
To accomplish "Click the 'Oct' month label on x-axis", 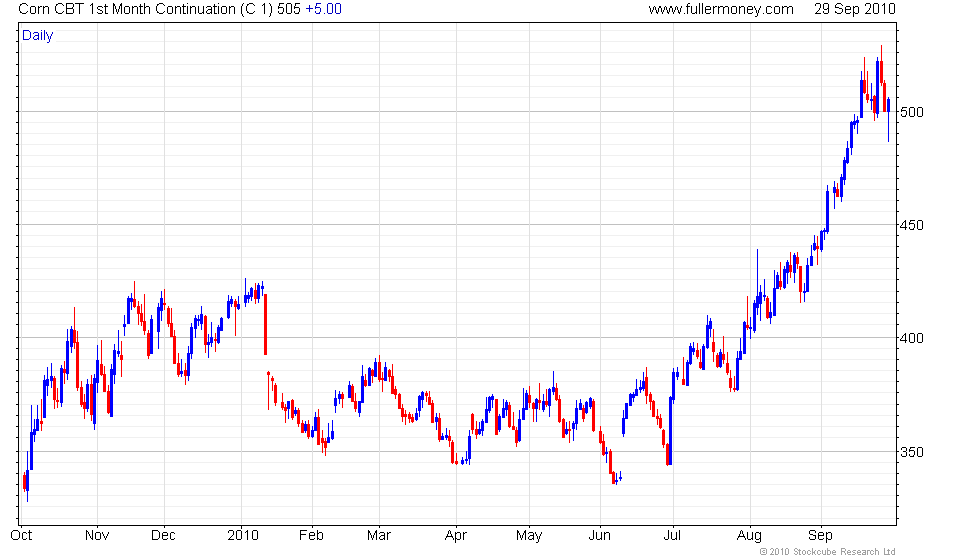I will tap(21, 535).
